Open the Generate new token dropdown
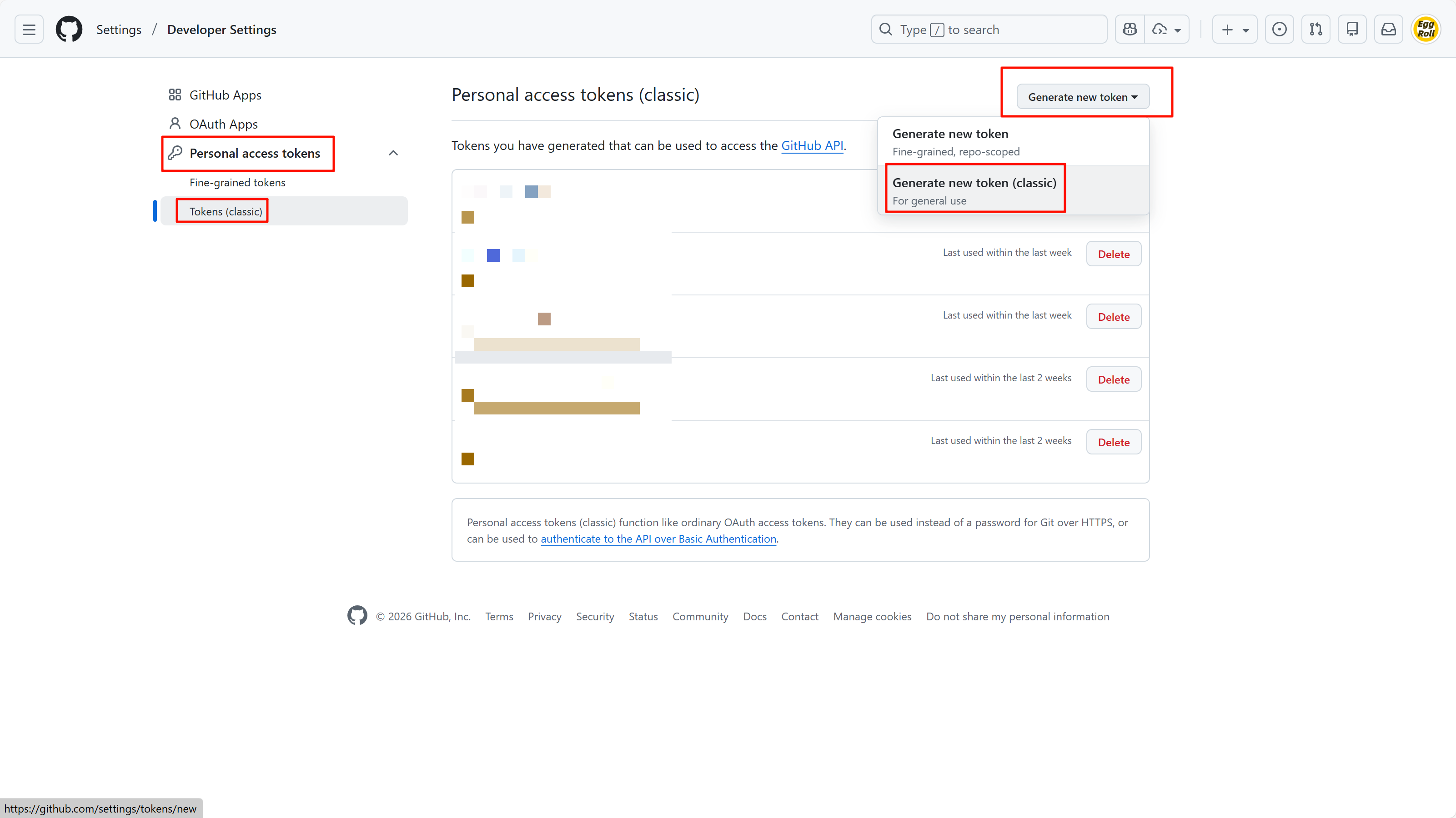This screenshot has width=1456, height=818. [x=1082, y=97]
